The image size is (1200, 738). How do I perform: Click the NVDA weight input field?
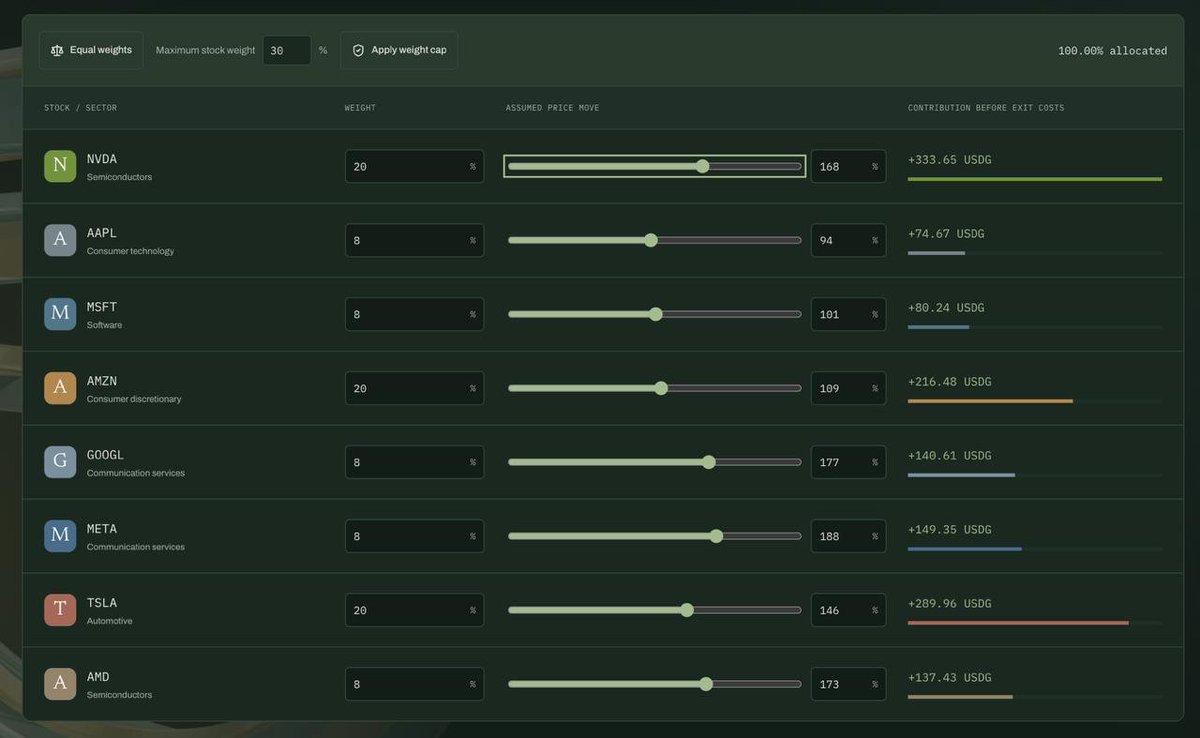pos(414,166)
